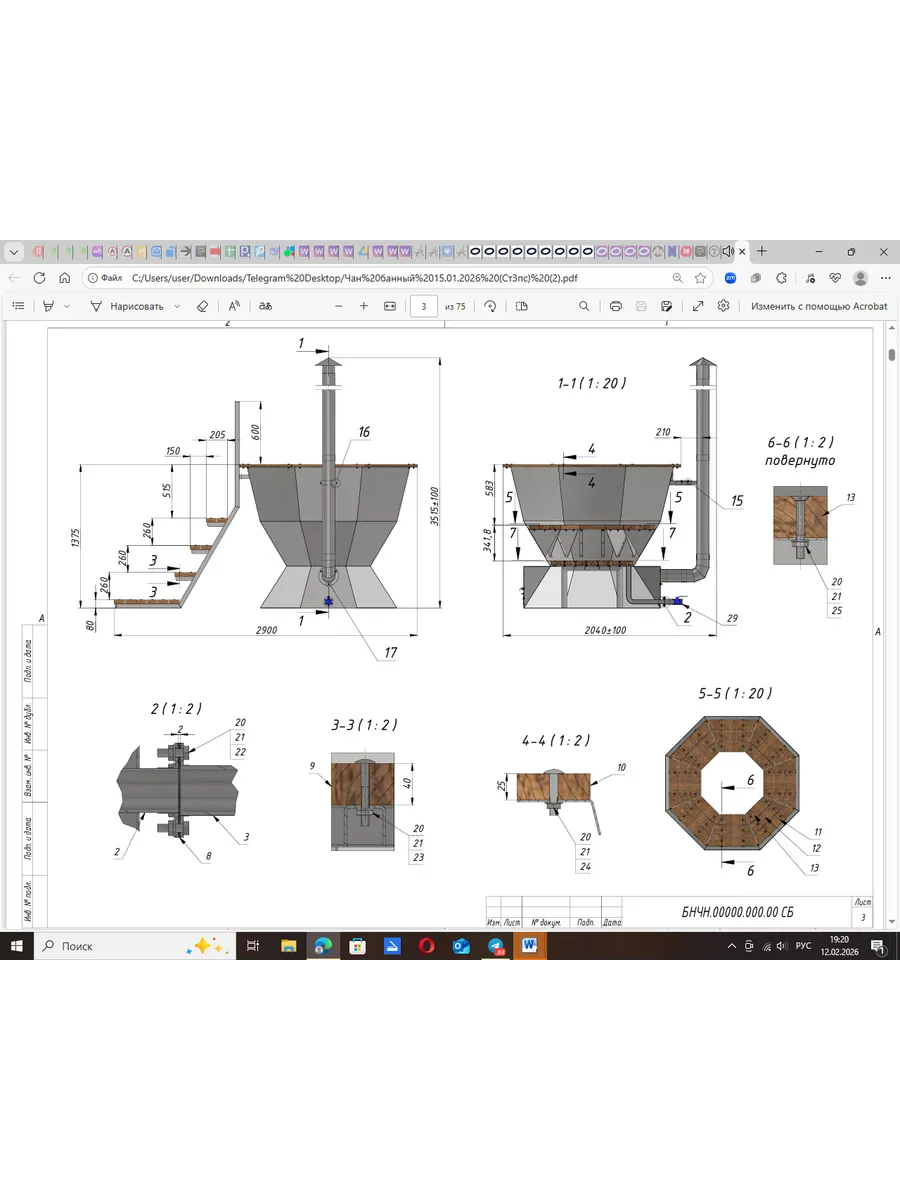Click the Save As floppy disk icon
The height and width of the screenshot is (1200, 900).
point(666,306)
